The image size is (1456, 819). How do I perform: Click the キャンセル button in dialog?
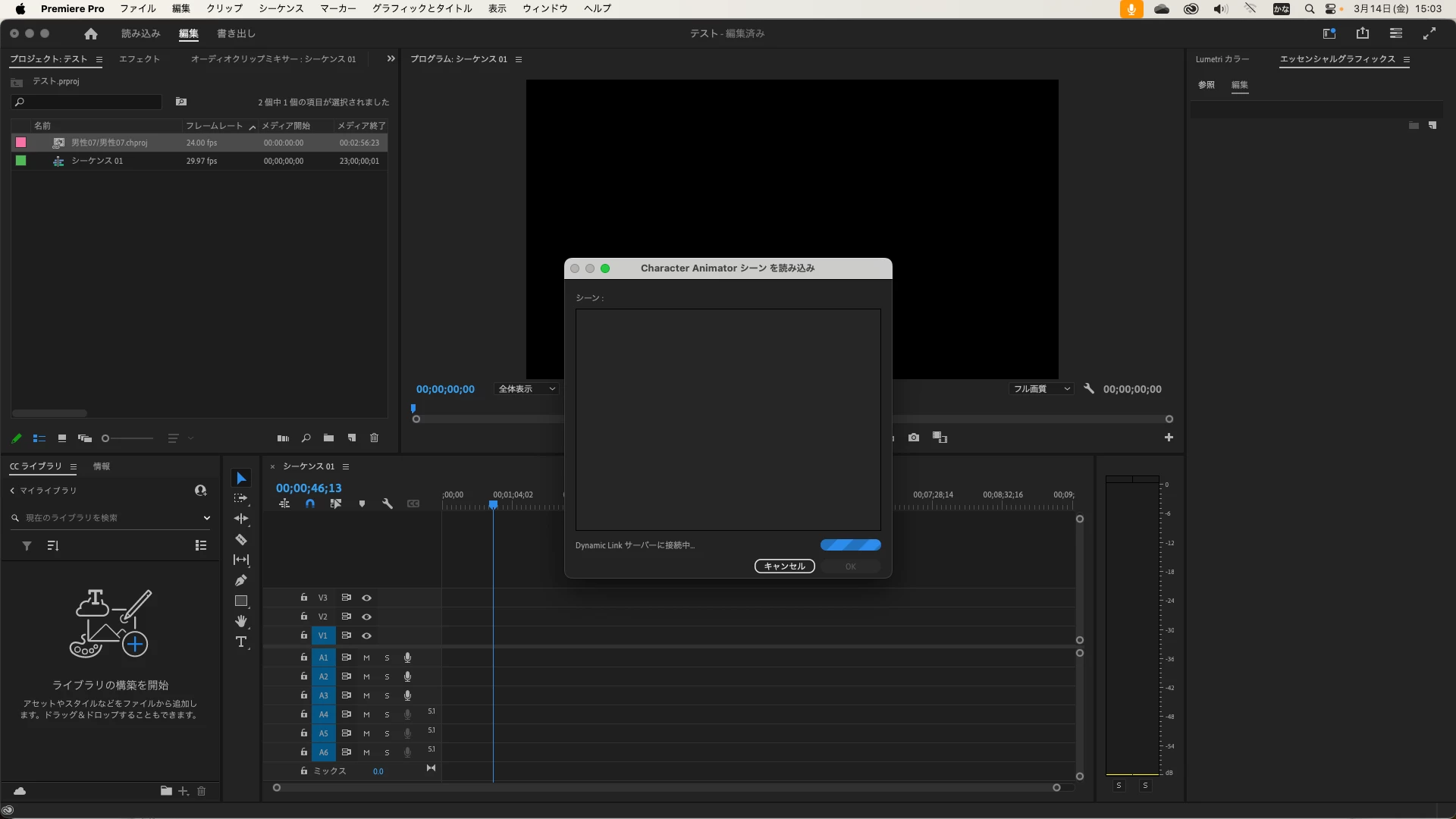pyautogui.click(x=784, y=566)
